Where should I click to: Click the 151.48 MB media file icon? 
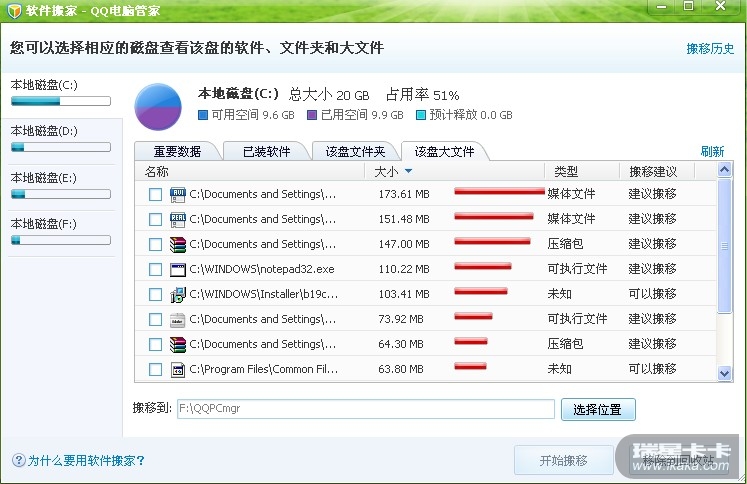(178, 219)
